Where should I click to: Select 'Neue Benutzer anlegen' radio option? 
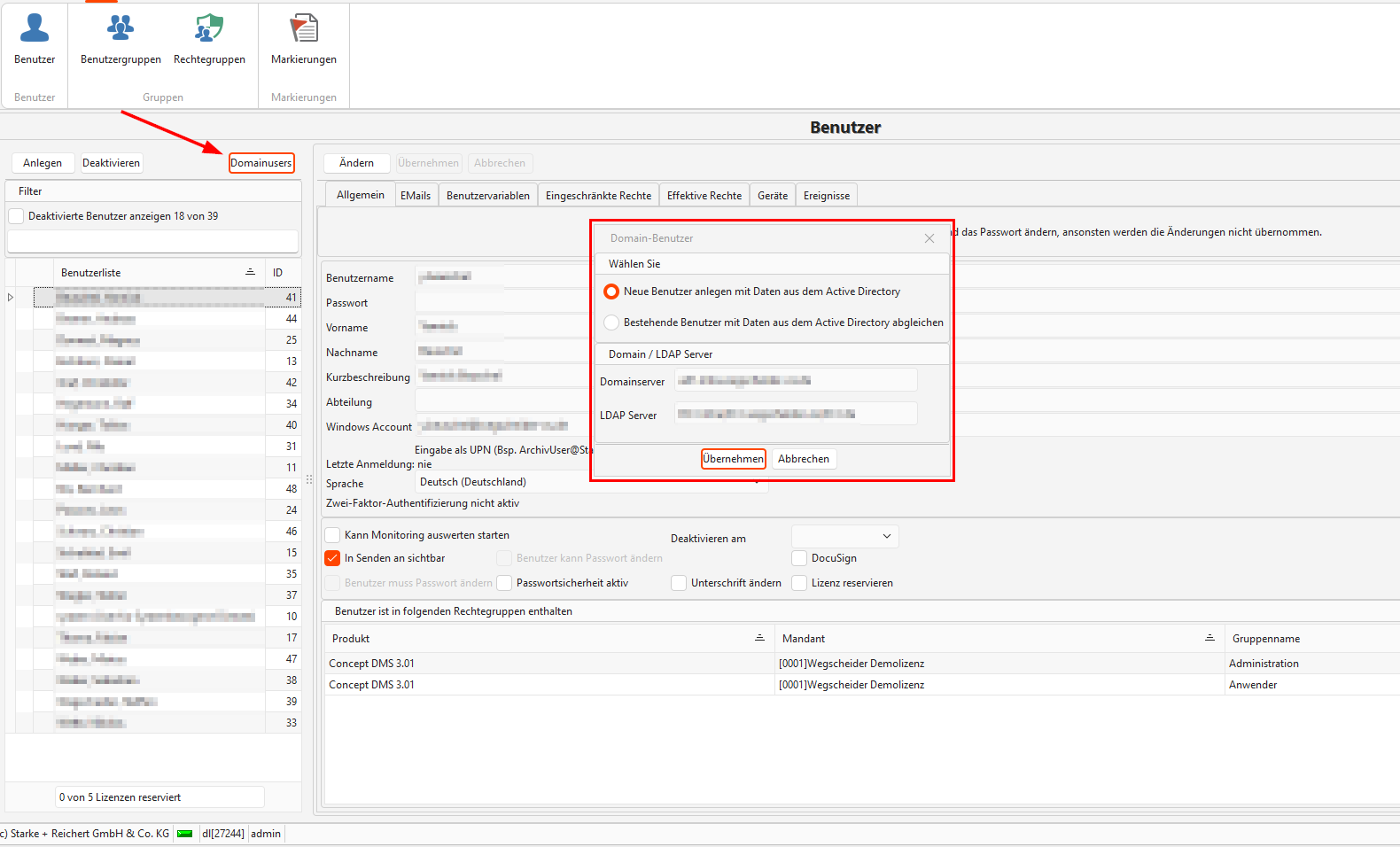click(x=611, y=291)
